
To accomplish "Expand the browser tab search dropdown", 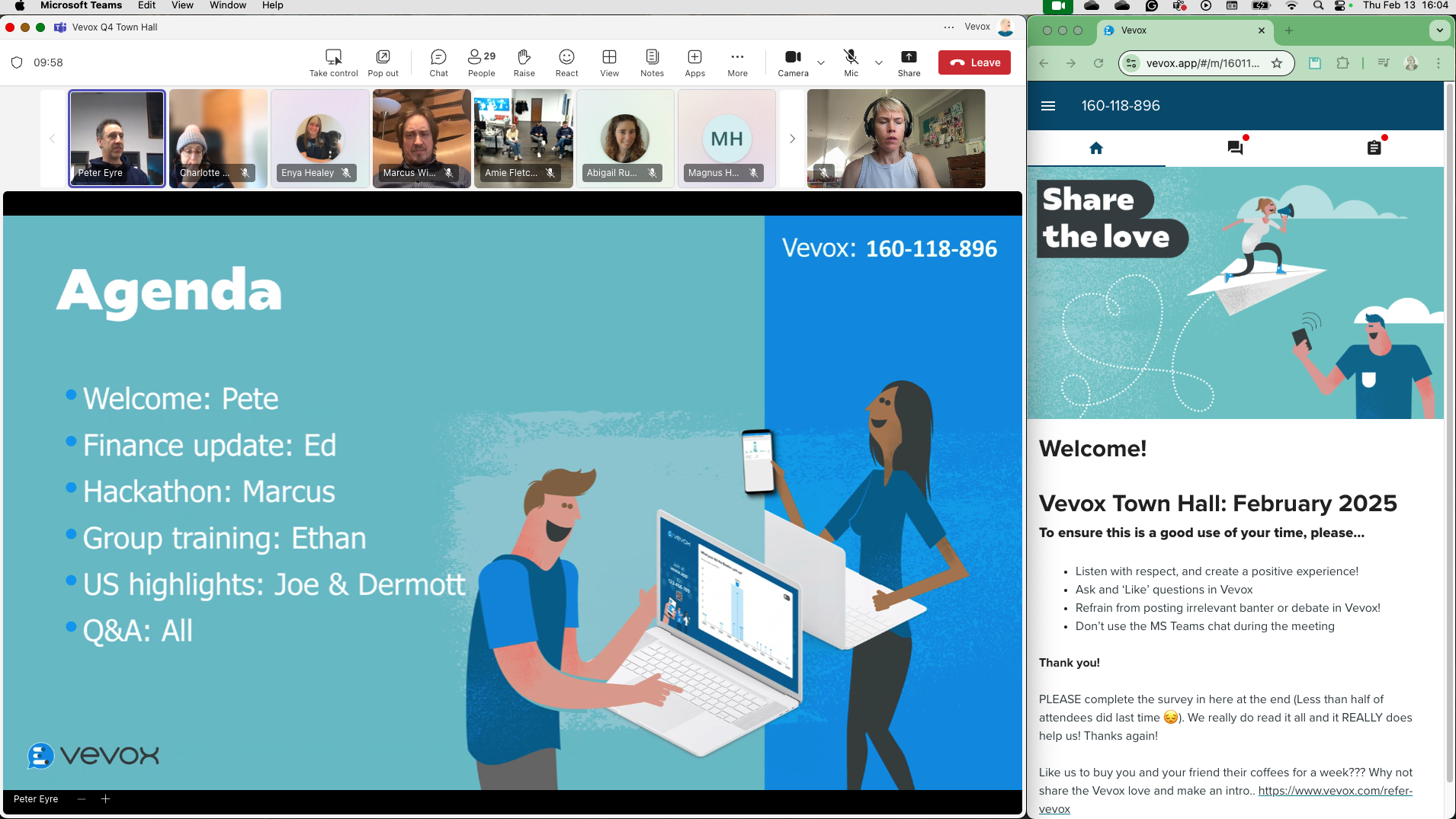I will coord(1439,30).
